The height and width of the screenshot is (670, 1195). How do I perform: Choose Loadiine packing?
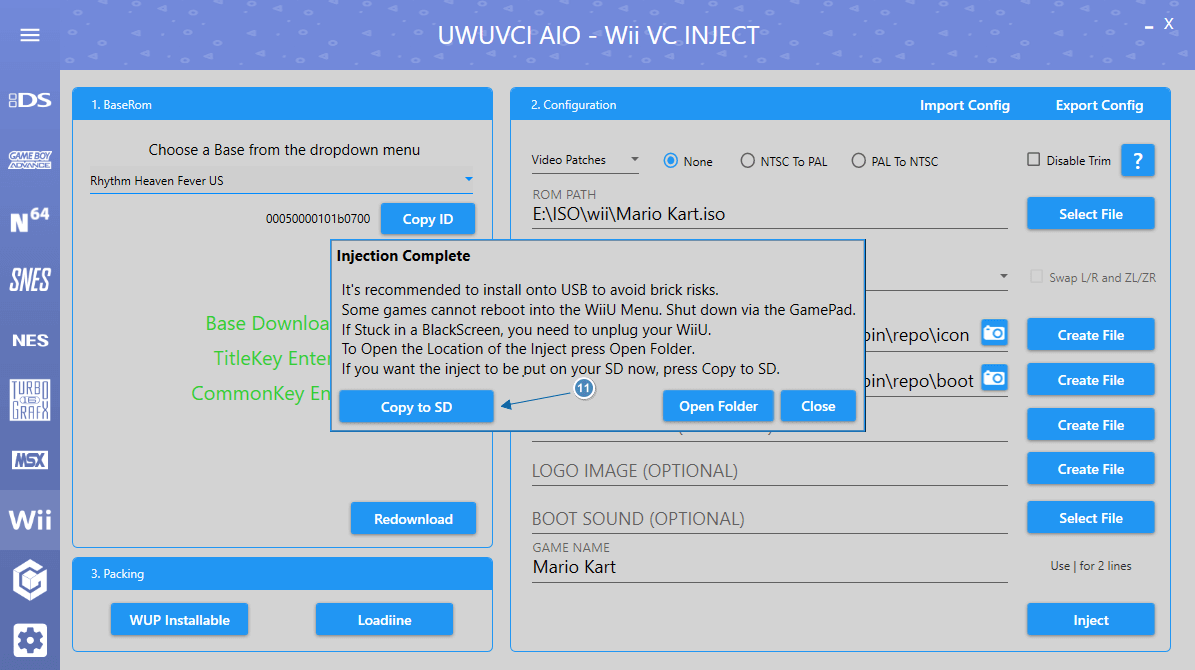(x=384, y=620)
